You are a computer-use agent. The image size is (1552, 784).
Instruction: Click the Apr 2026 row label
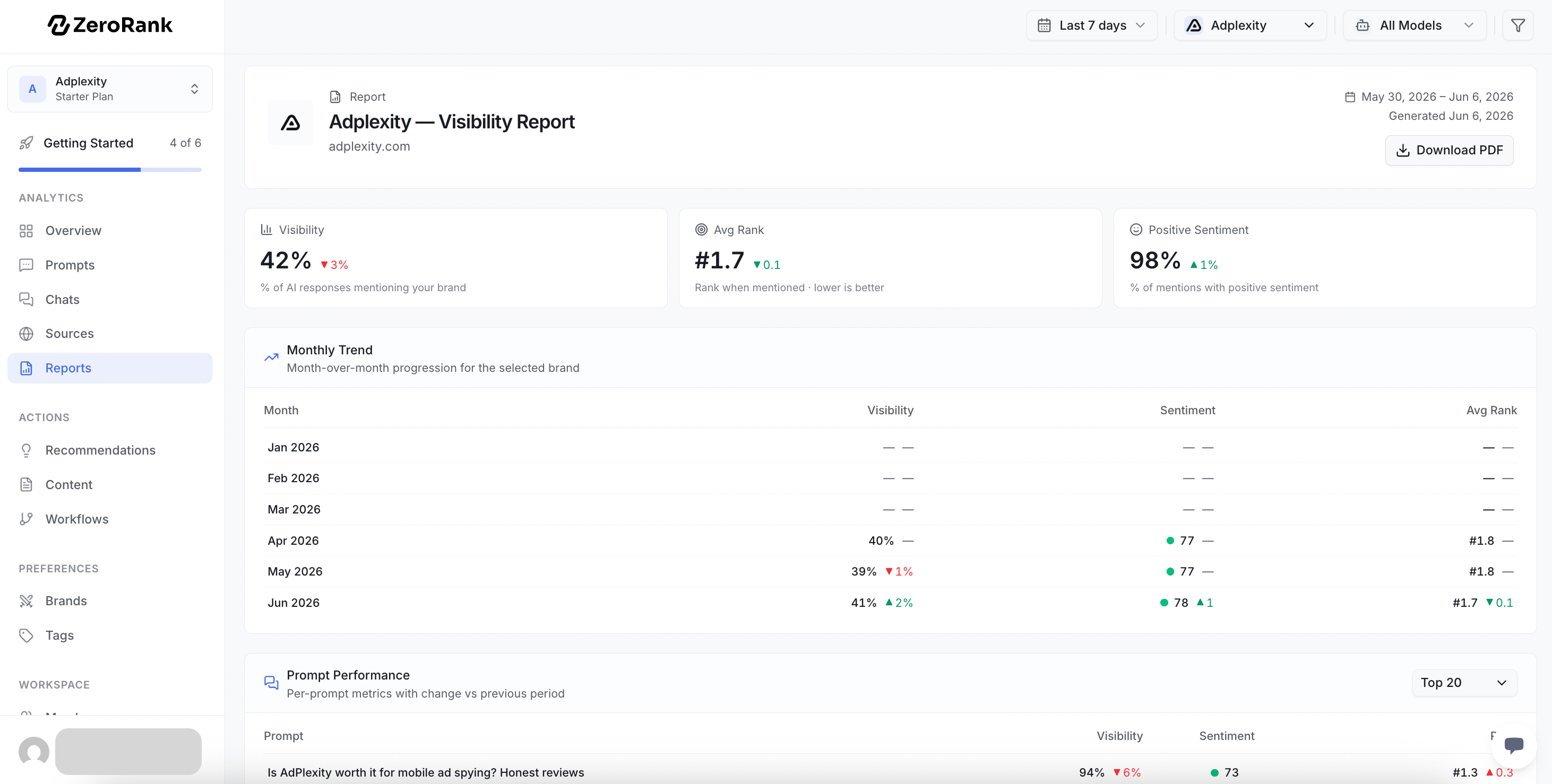[294, 541]
